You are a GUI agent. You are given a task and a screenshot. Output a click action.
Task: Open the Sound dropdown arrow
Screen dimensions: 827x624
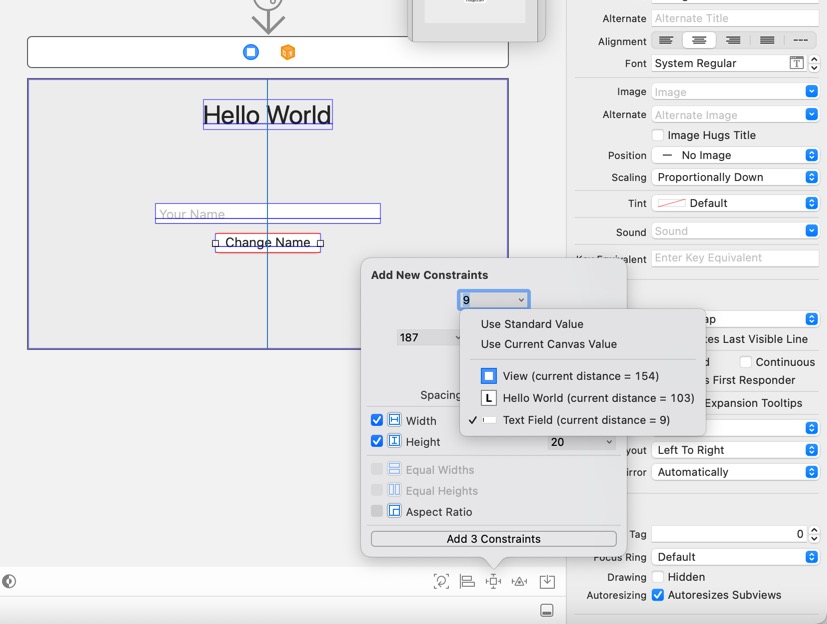click(812, 231)
